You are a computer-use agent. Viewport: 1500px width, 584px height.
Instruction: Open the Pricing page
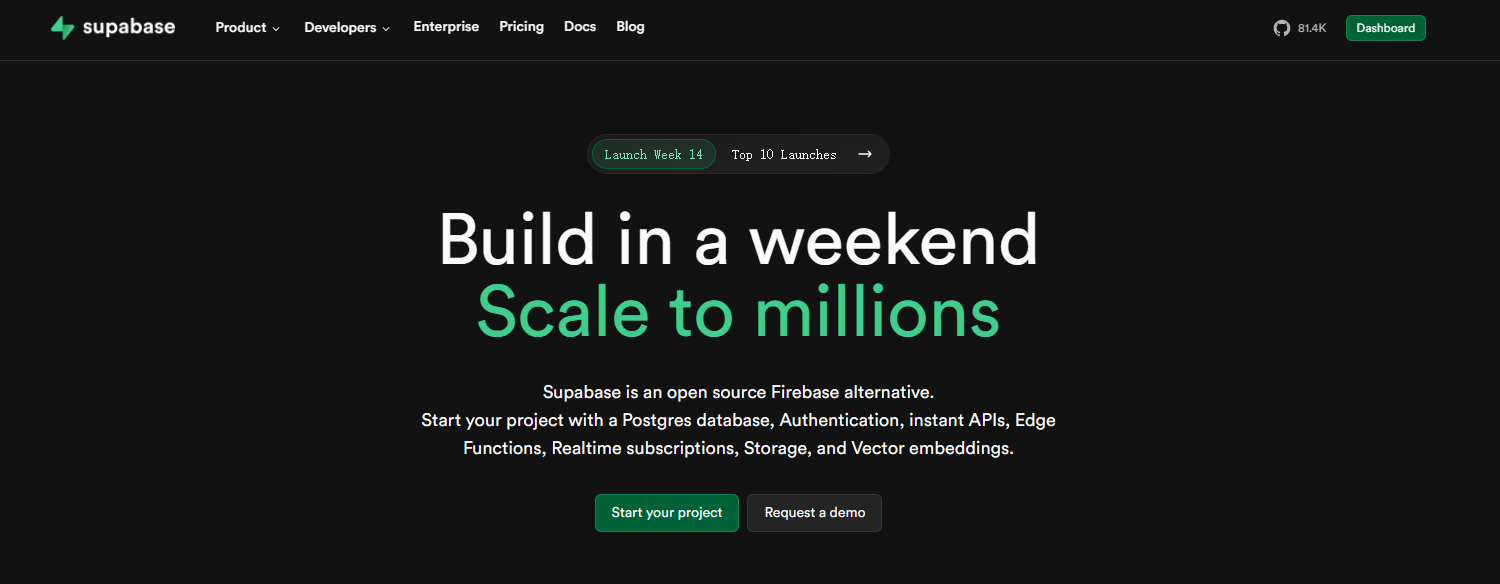click(x=522, y=27)
